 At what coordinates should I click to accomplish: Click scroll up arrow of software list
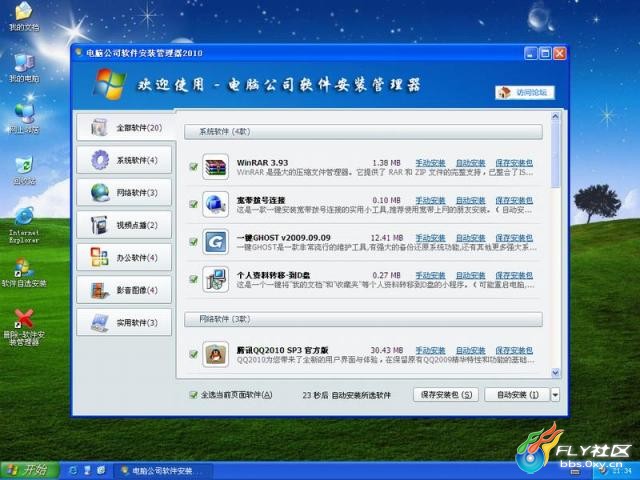pos(555,116)
